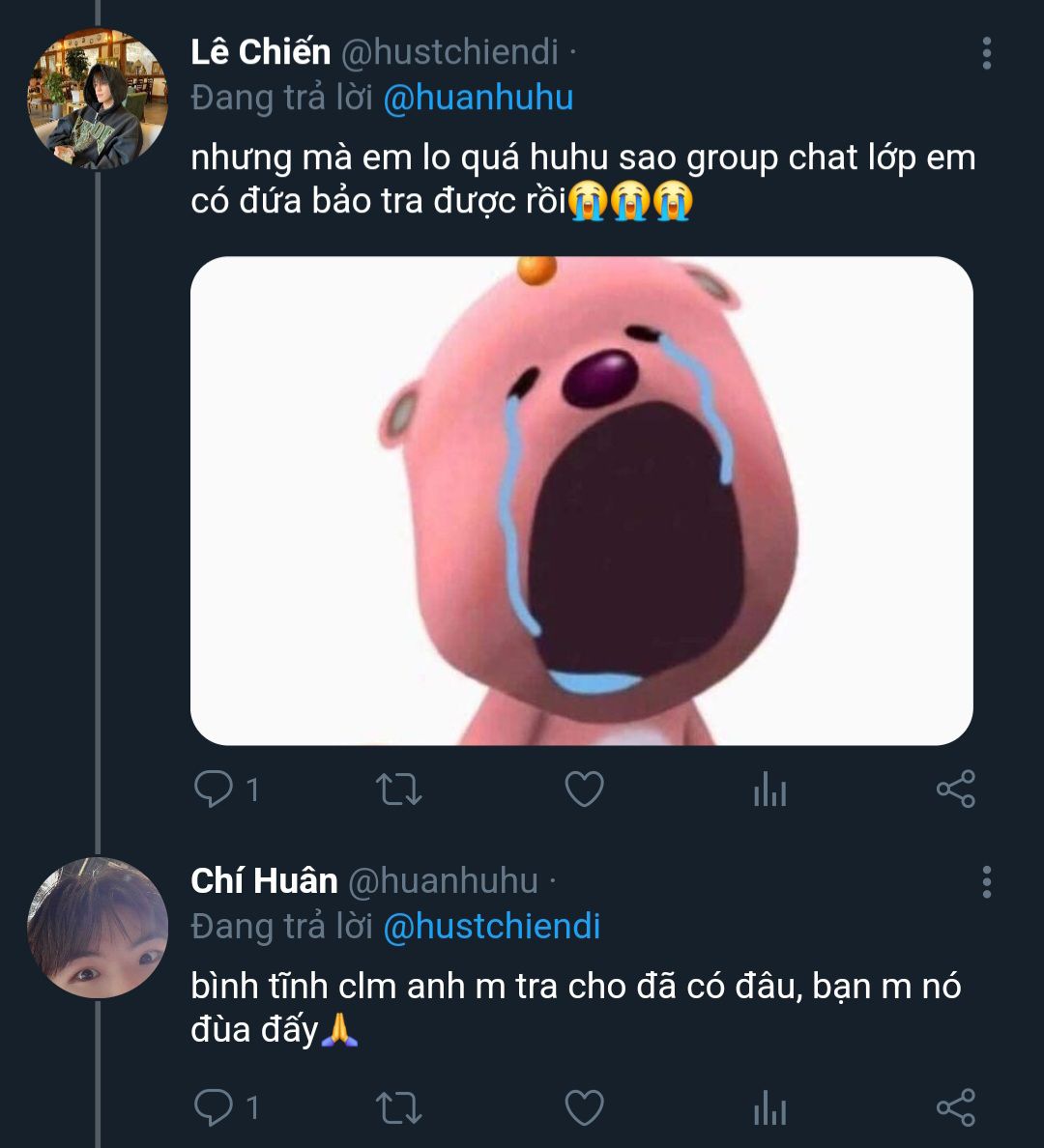
Task: Open Lê Chiến's profile from display name
Action: coord(261,51)
